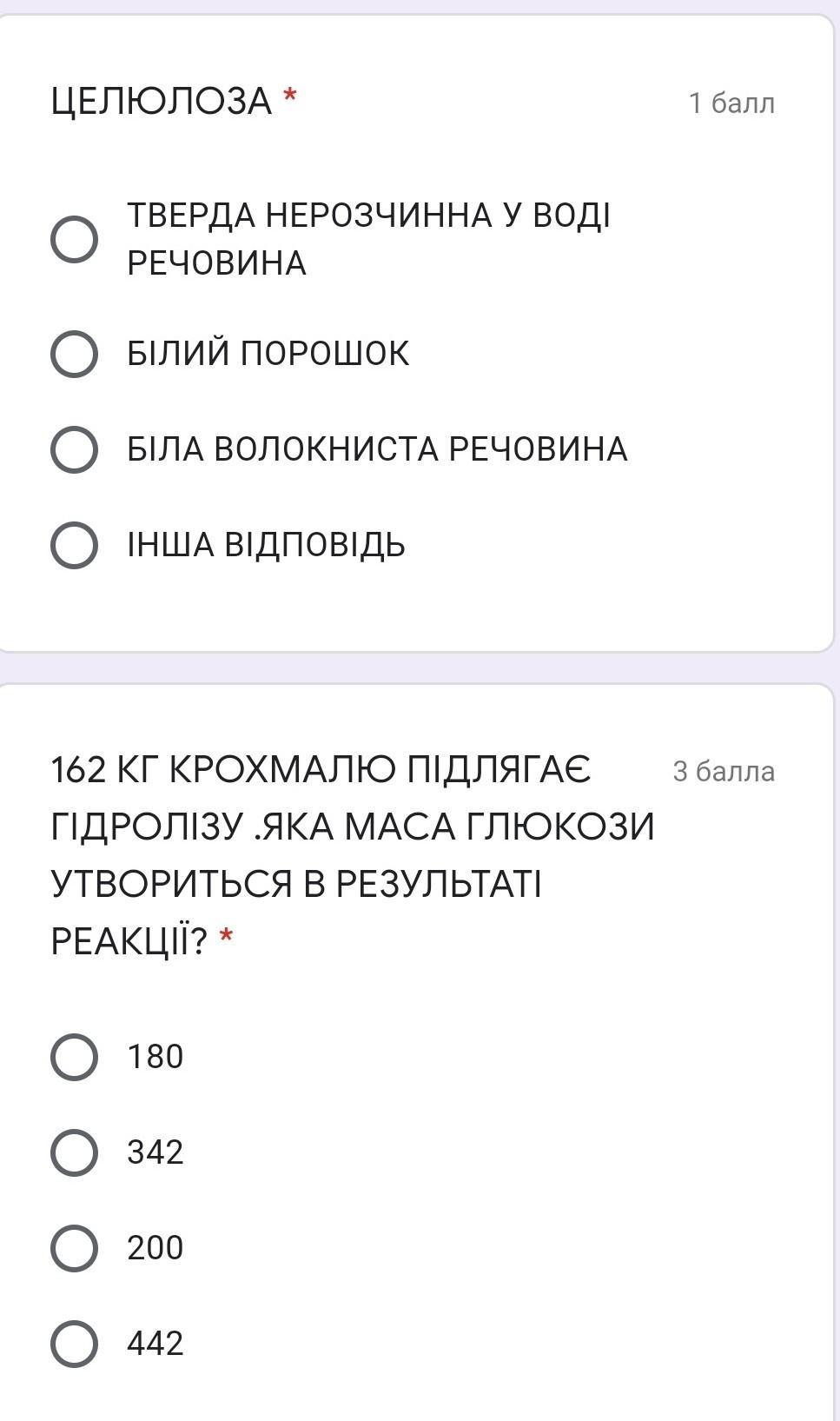Select radio button for ТВЕРДА НЕРОЗЧИННА У ВОДІ РЕЧОВИНА

74,239
